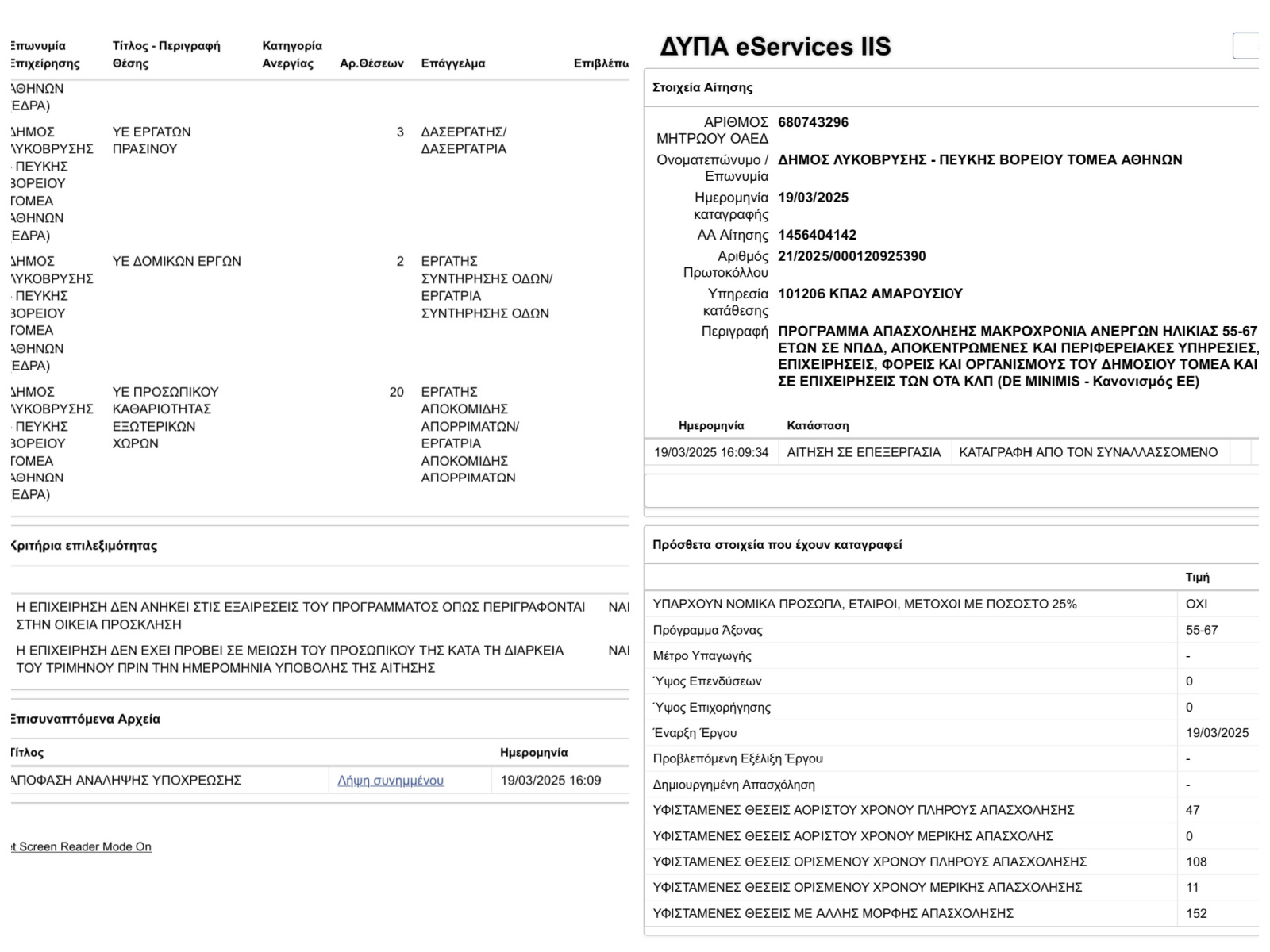Viewport: 1270px width, 952px height.
Task: Select the Επάγγελμα column header
Action: point(453,63)
